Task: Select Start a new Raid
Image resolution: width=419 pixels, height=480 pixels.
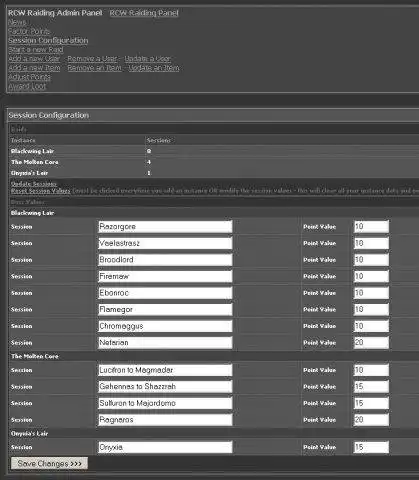Action: point(36,50)
